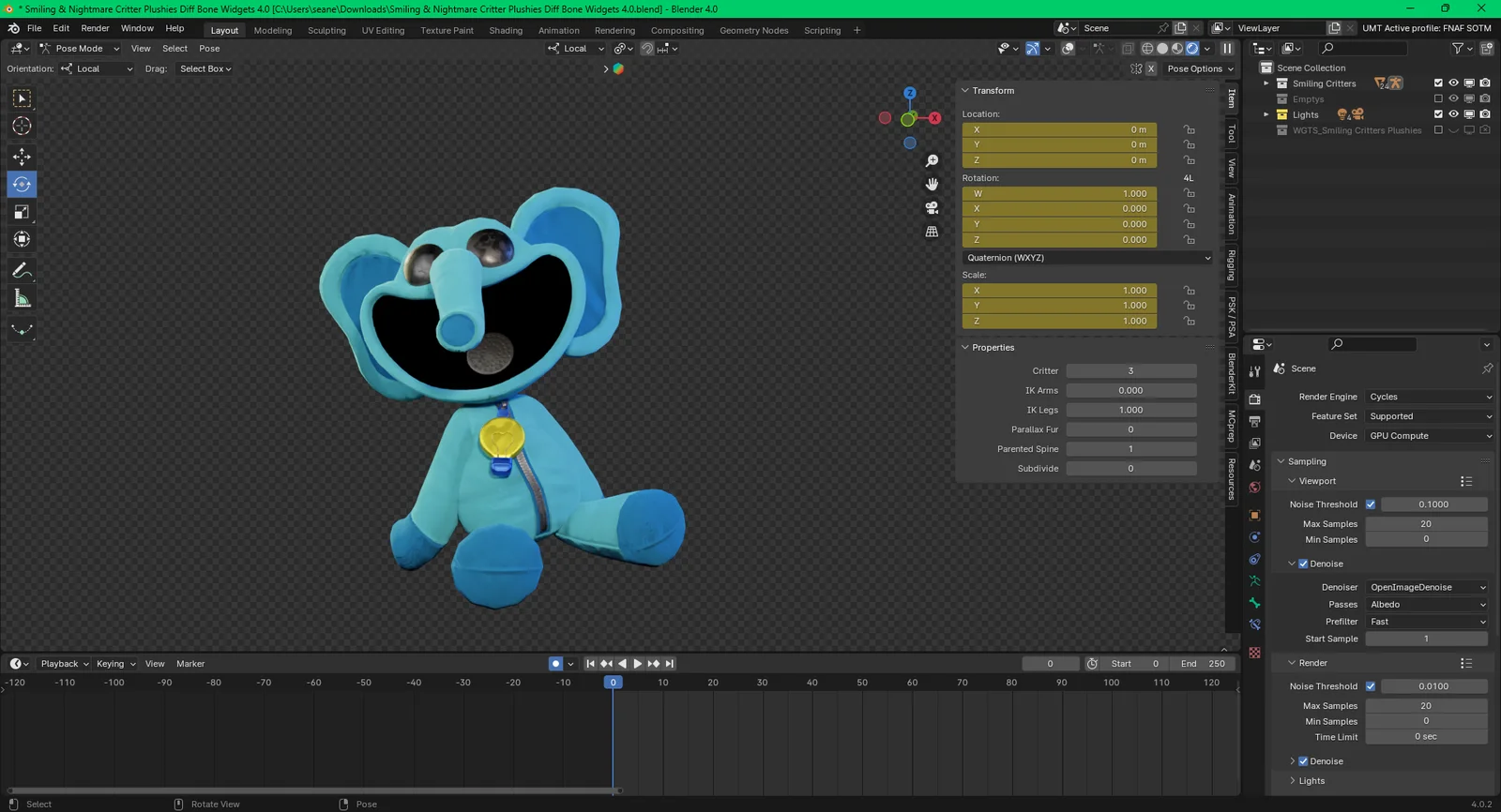
Task: Open the Output properties tab
Action: click(1254, 422)
